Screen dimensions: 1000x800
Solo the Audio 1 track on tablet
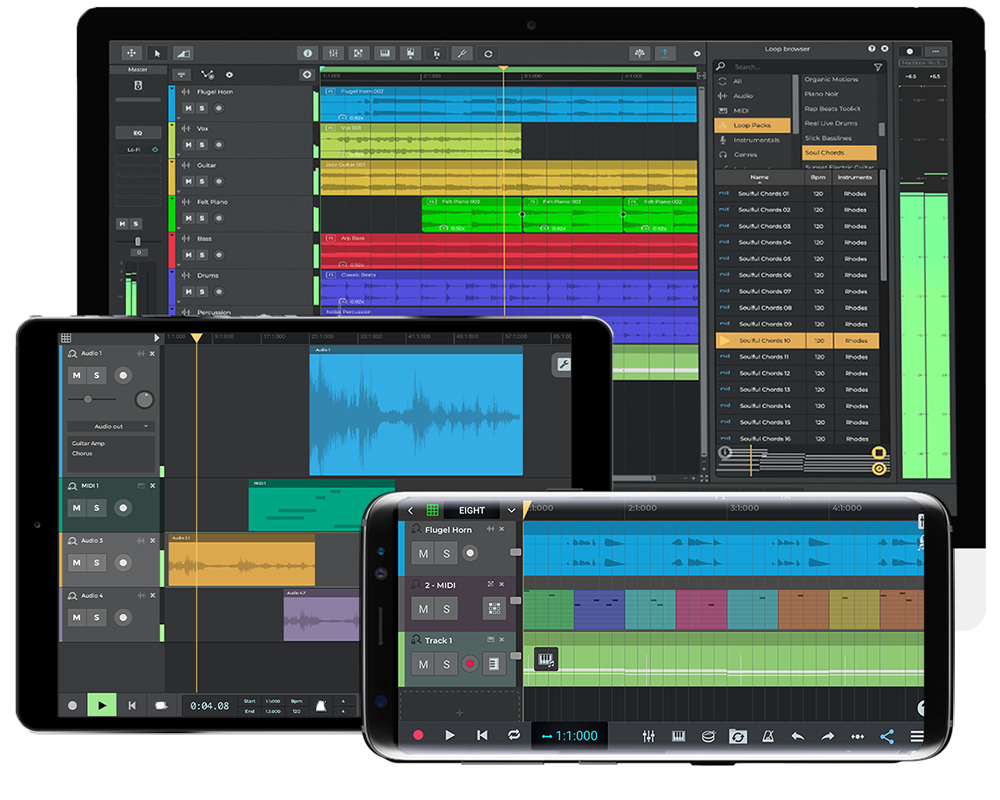pyautogui.click(x=97, y=375)
